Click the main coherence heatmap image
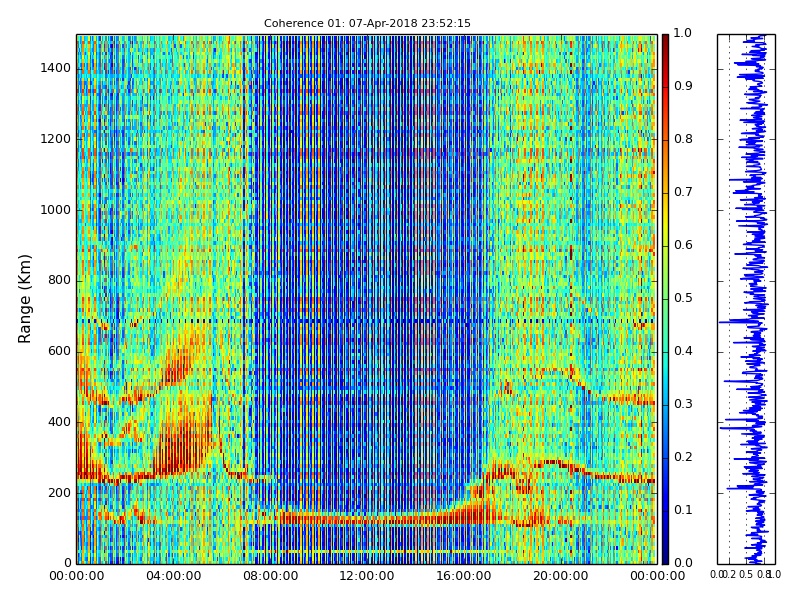Viewport: 800px width, 600px height. click(x=367, y=299)
